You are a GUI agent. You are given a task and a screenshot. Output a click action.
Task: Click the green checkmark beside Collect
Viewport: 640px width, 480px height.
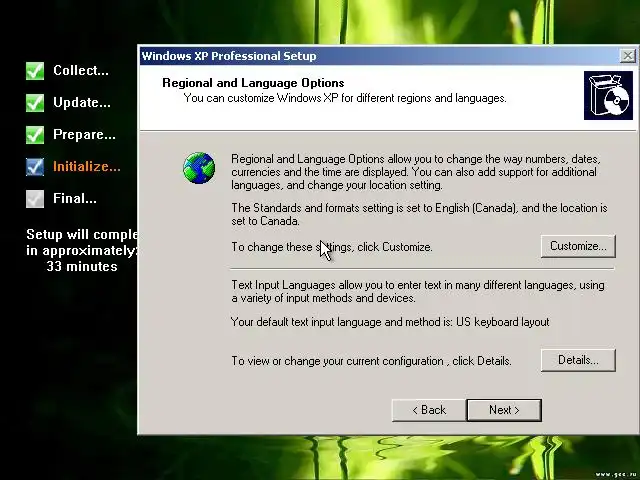coord(35,71)
